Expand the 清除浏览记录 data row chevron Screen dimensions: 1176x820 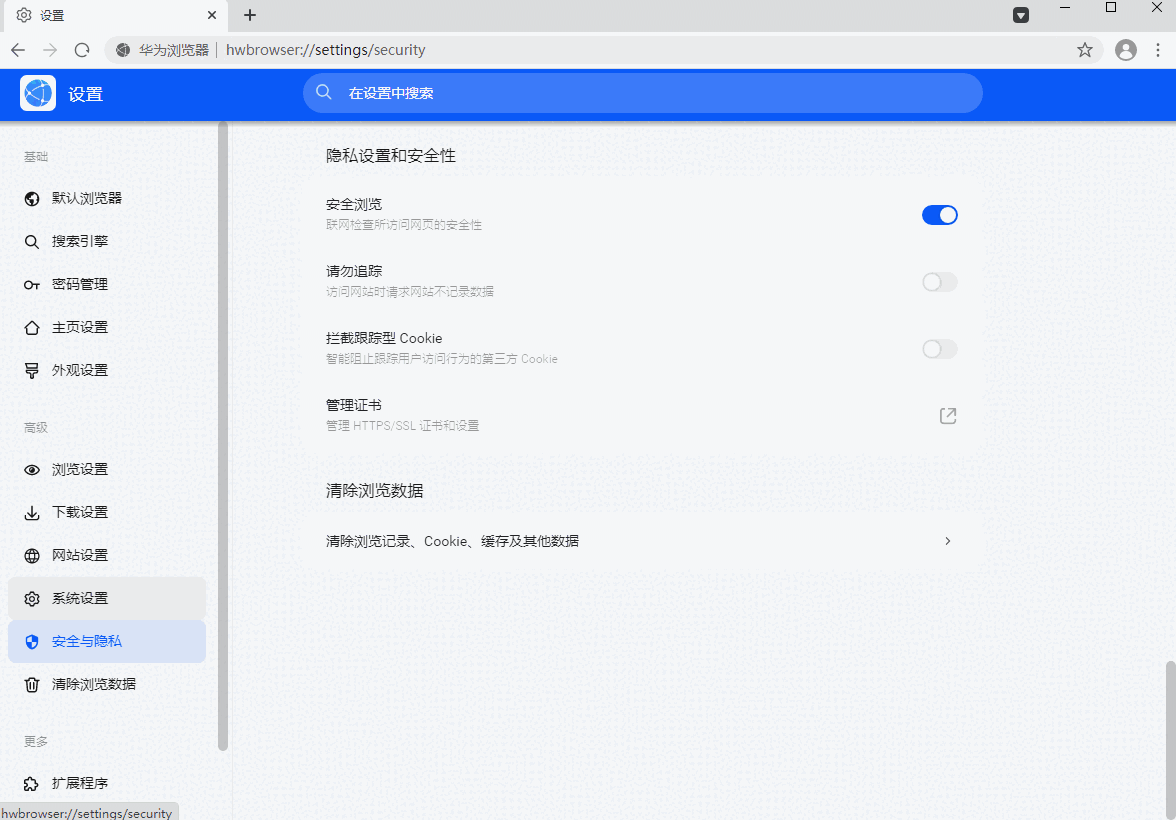point(947,540)
